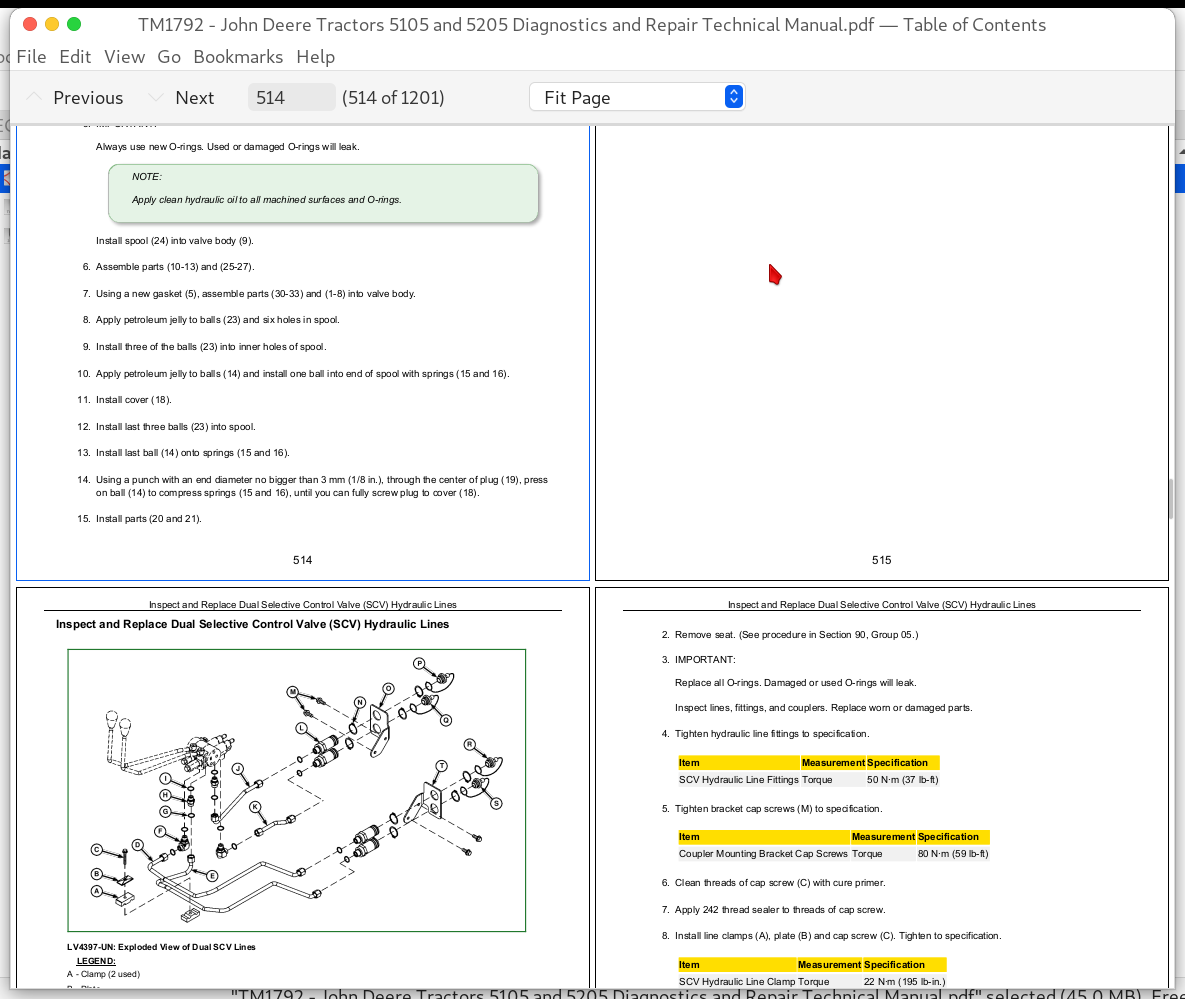
Task: Click the vertical scrollbar handle on the right
Action: 1171,498
